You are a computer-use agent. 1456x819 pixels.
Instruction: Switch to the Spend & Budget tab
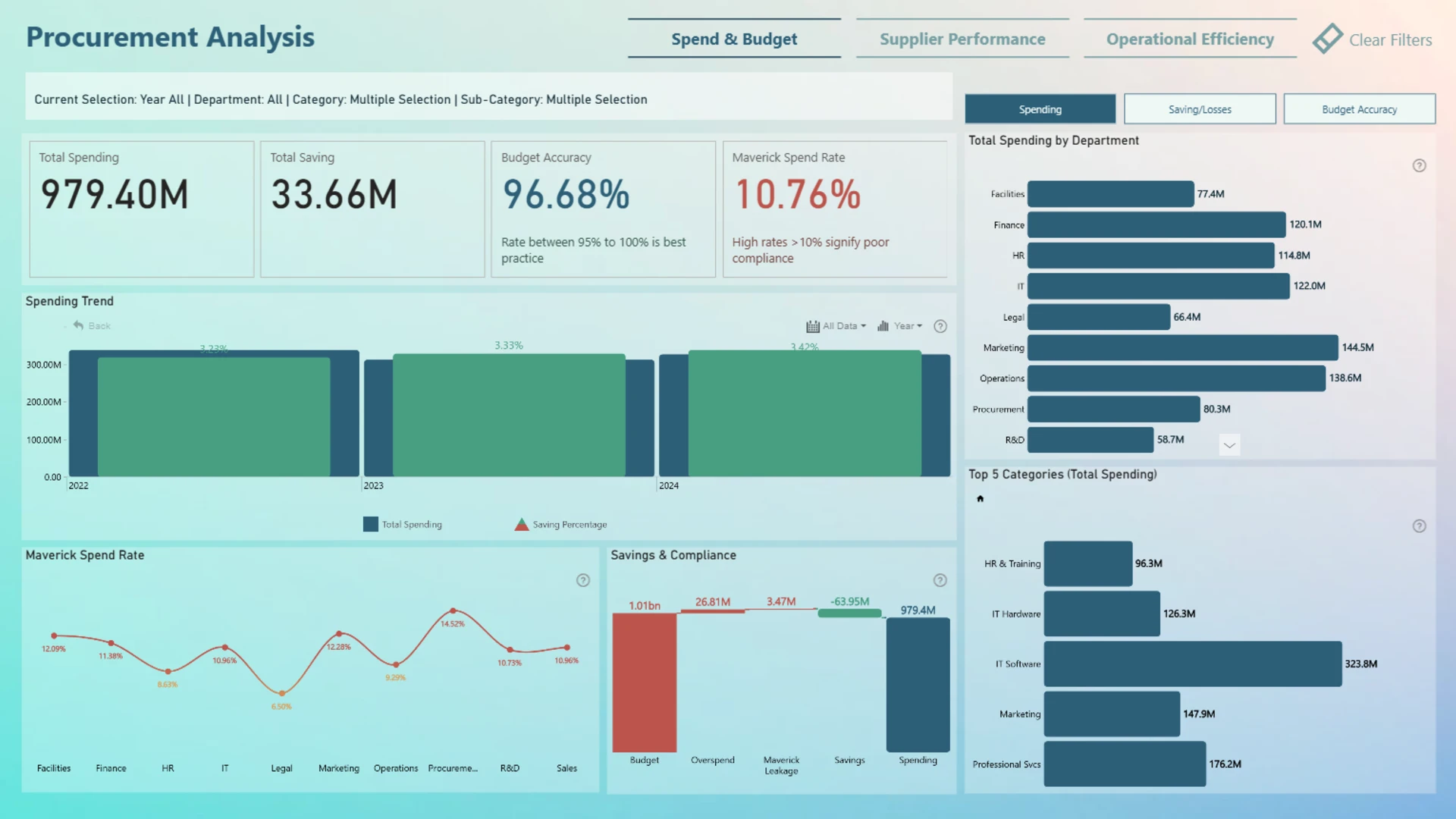pyautogui.click(x=734, y=39)
